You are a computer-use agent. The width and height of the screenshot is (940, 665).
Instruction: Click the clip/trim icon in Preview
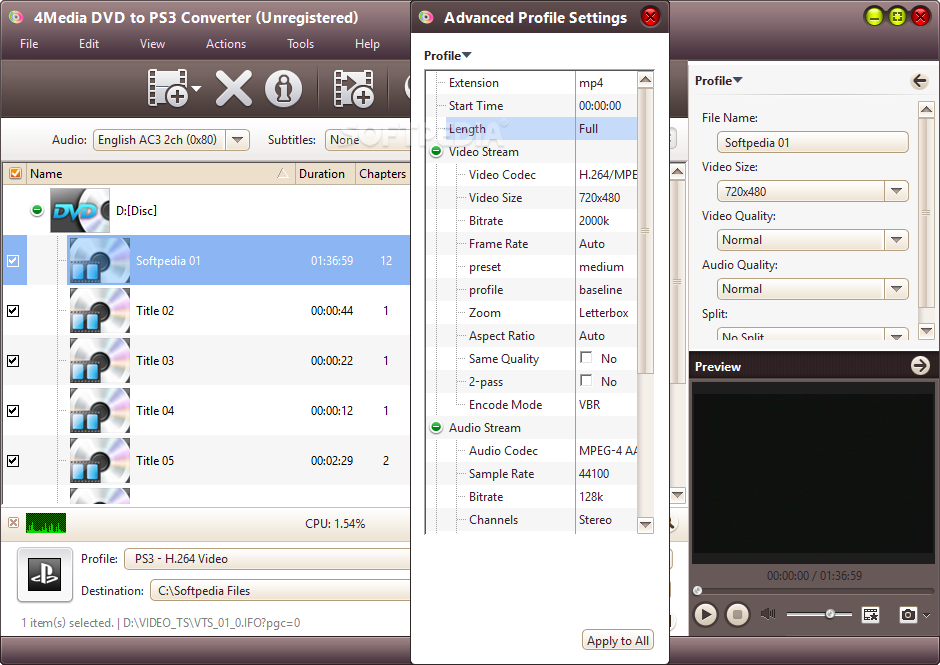870,614
